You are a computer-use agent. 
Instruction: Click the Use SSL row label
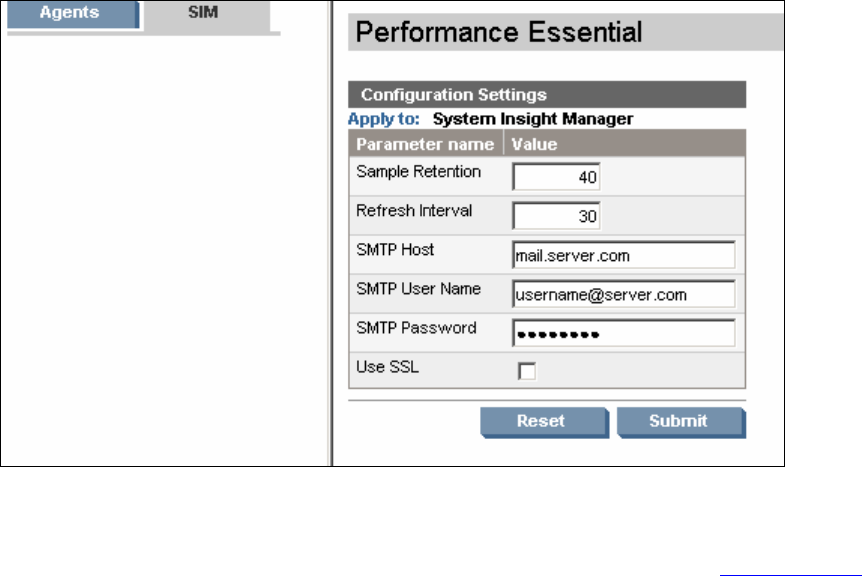(x=387, y=367)
